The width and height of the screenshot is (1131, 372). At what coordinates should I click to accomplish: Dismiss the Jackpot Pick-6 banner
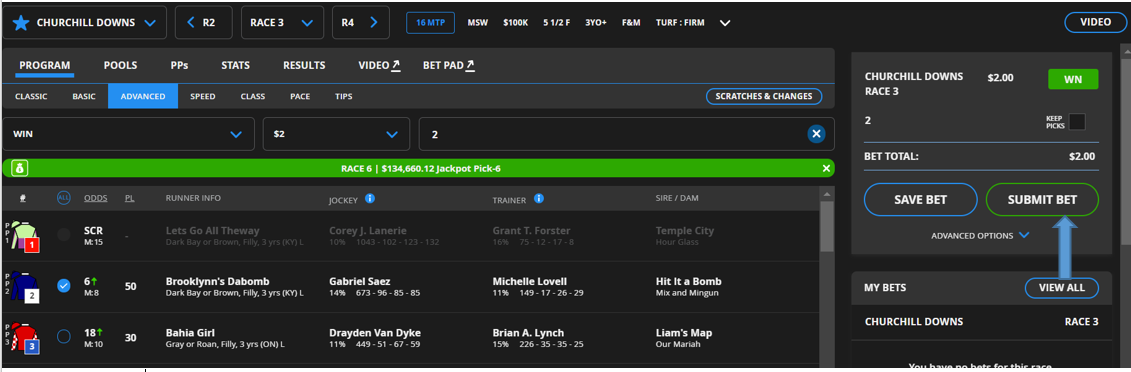pyautogui.click(x=827, y=169)
